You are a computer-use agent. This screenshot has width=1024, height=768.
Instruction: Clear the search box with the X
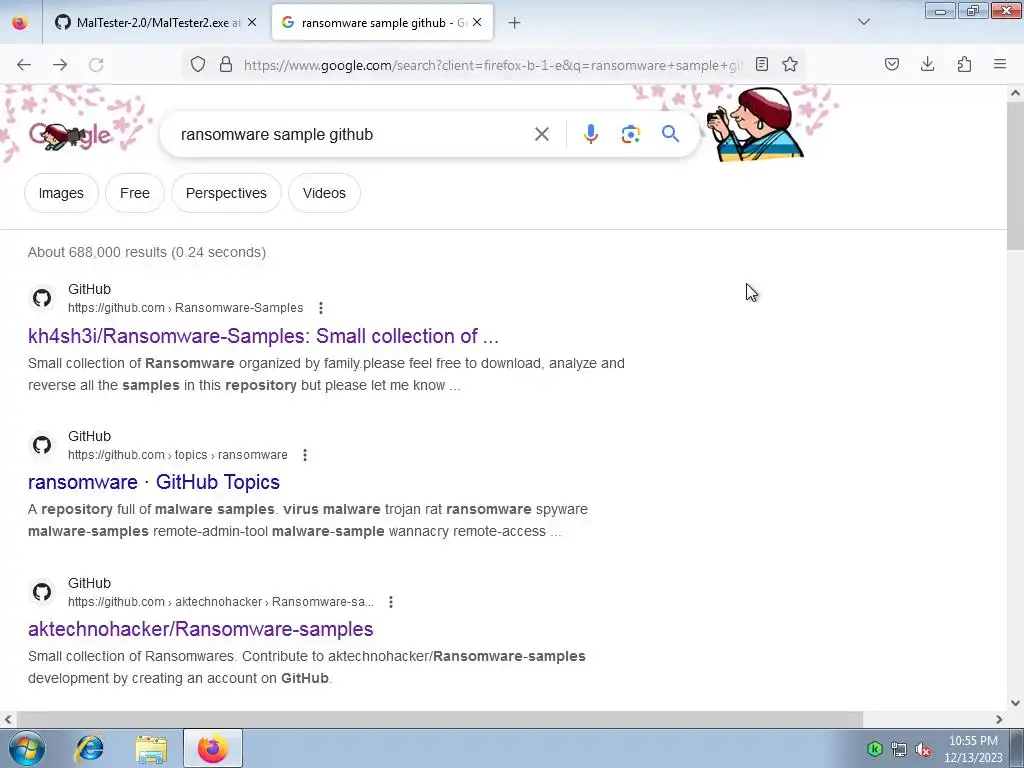pyautogui.click(x=541, y=135)
